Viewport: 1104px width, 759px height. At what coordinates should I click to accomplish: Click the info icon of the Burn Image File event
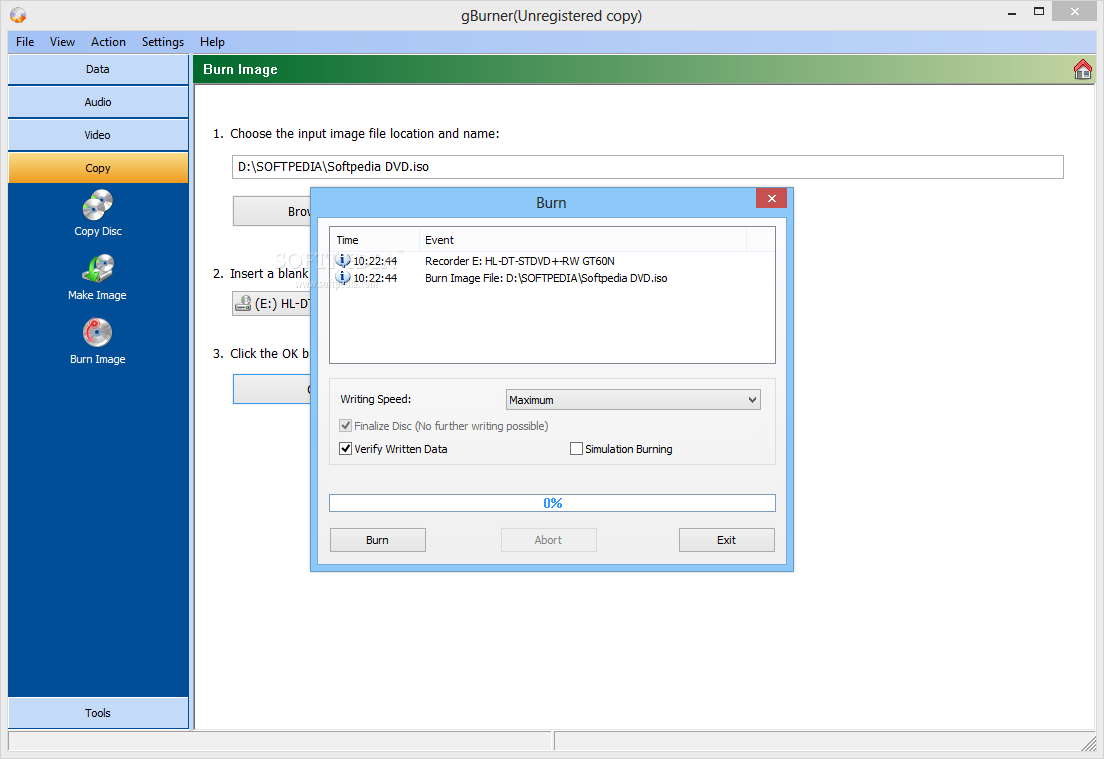point(344,277)
